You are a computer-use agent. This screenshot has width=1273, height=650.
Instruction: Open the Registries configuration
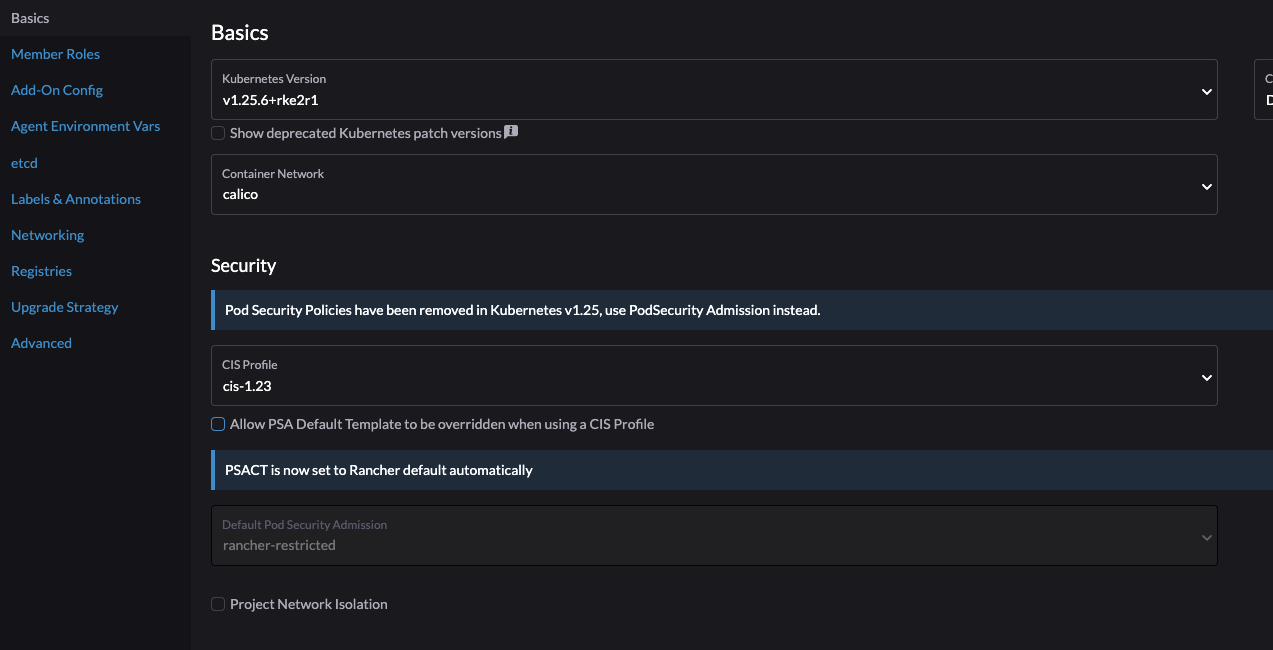[x=41, y=270]
